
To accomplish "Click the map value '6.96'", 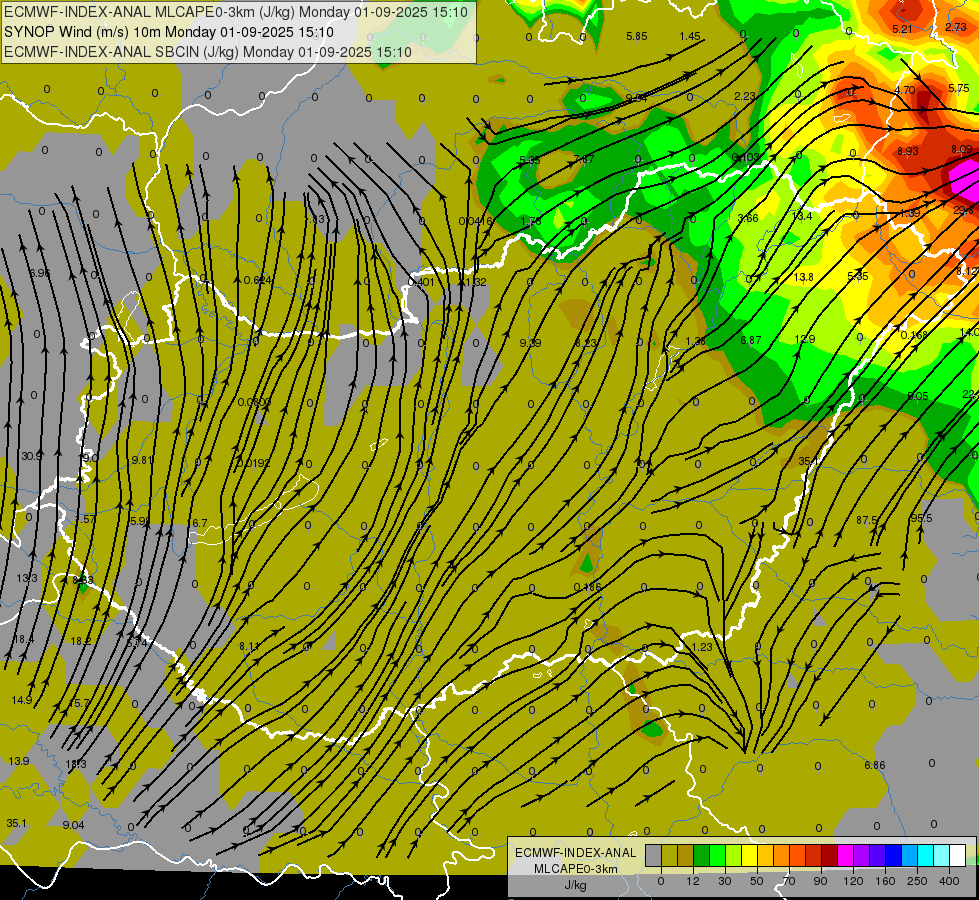I will coord(39,274).
